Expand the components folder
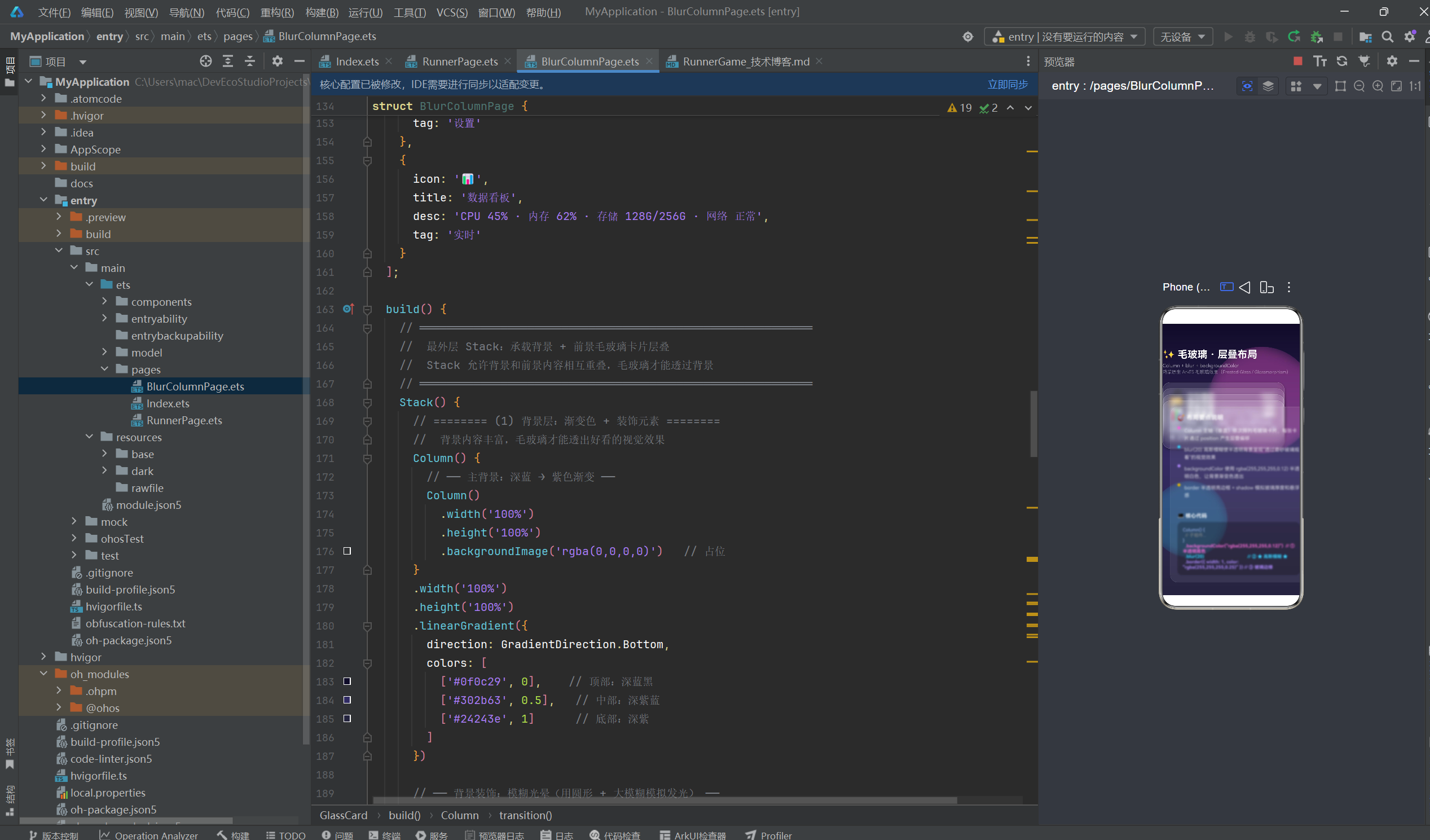This screenshot has height=840, width=1430. pos(104,301)
